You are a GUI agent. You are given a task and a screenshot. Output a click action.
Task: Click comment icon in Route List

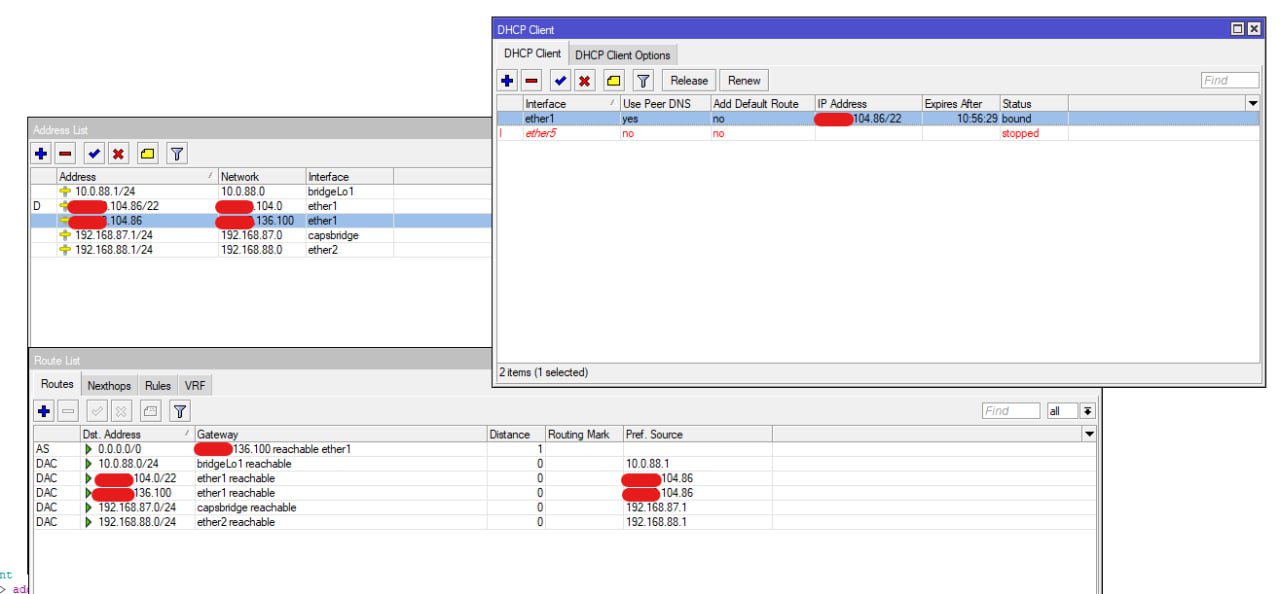click(x=151, y=411)
